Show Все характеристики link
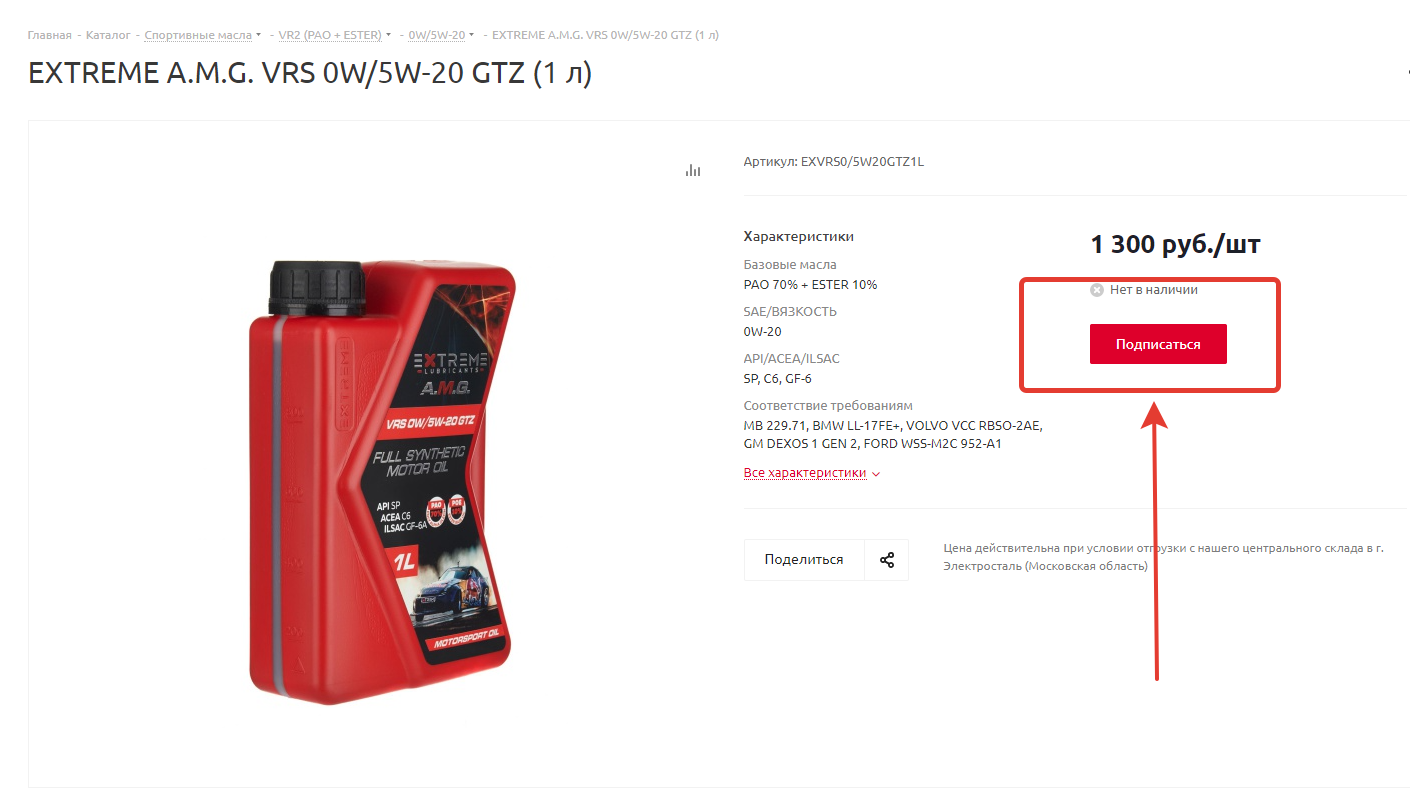This screenshot has height=805, width=1410. pos(805,473)
